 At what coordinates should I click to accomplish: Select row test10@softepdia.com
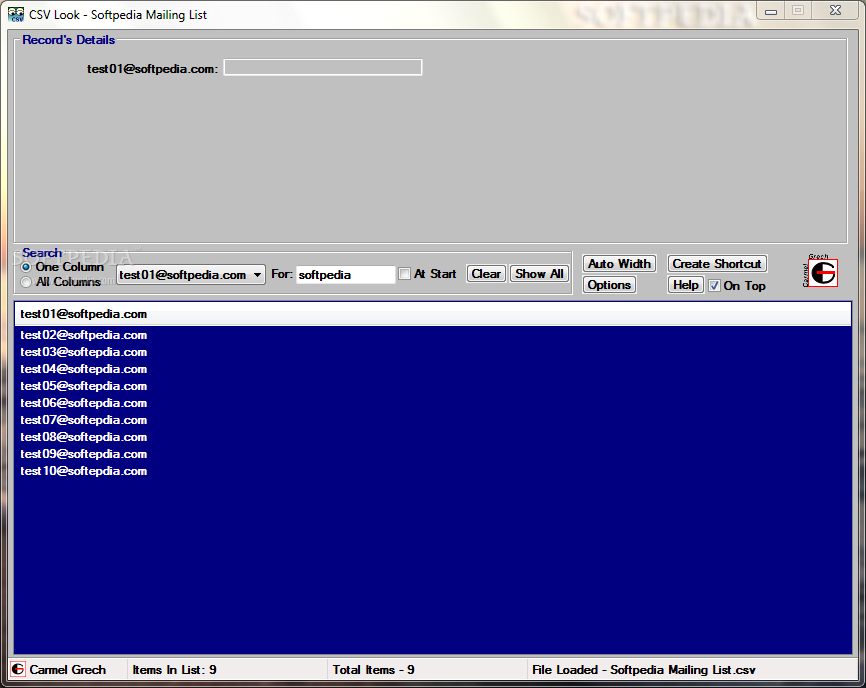point(432,472)
